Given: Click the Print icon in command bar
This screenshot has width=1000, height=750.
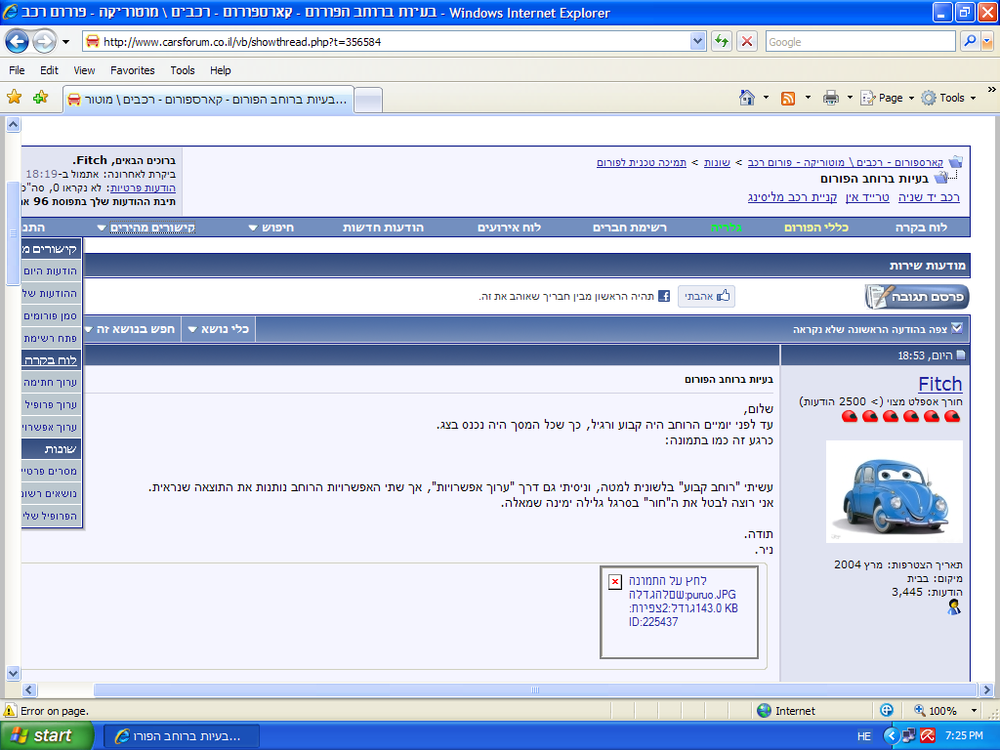Looking at the screenshot, I should [830, 98].
